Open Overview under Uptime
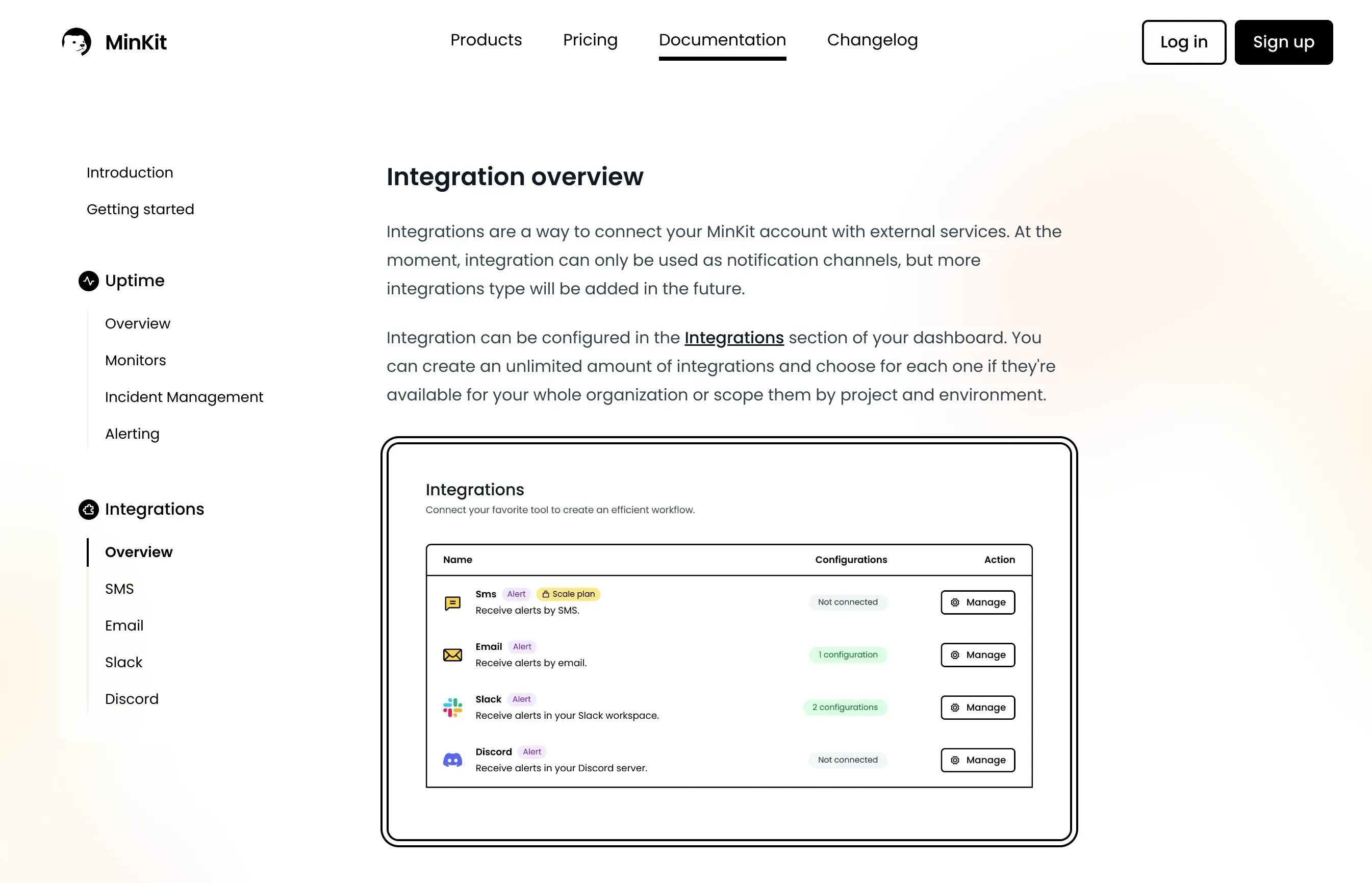Screen dimensions: 1372x883 138,324
